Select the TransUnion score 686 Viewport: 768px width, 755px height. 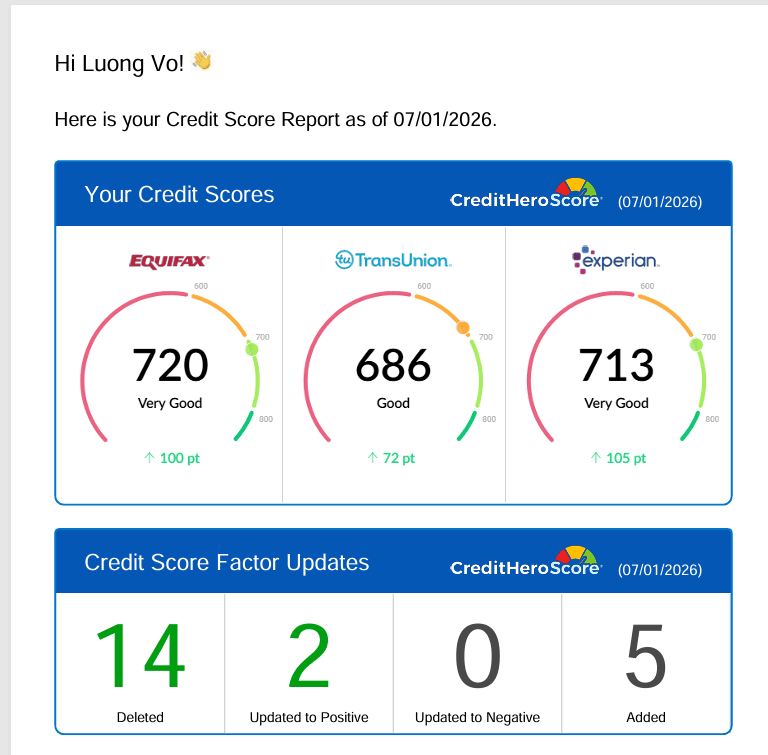pyautogui.click(x=393, y=365)
